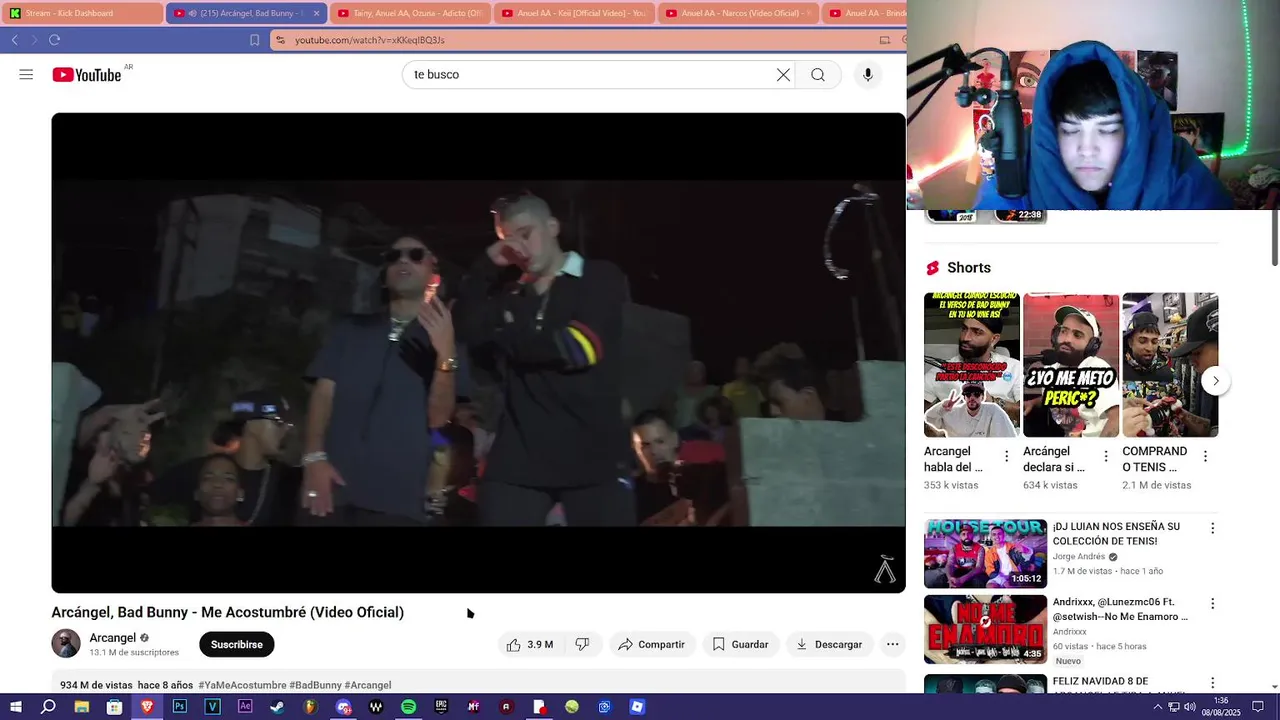This screenshot has height=720, width=1280.
Task: Switch to 'Tainy, Anuel AA, Ozuna - Adicto' tab
Action: click(x=410, y=13)
